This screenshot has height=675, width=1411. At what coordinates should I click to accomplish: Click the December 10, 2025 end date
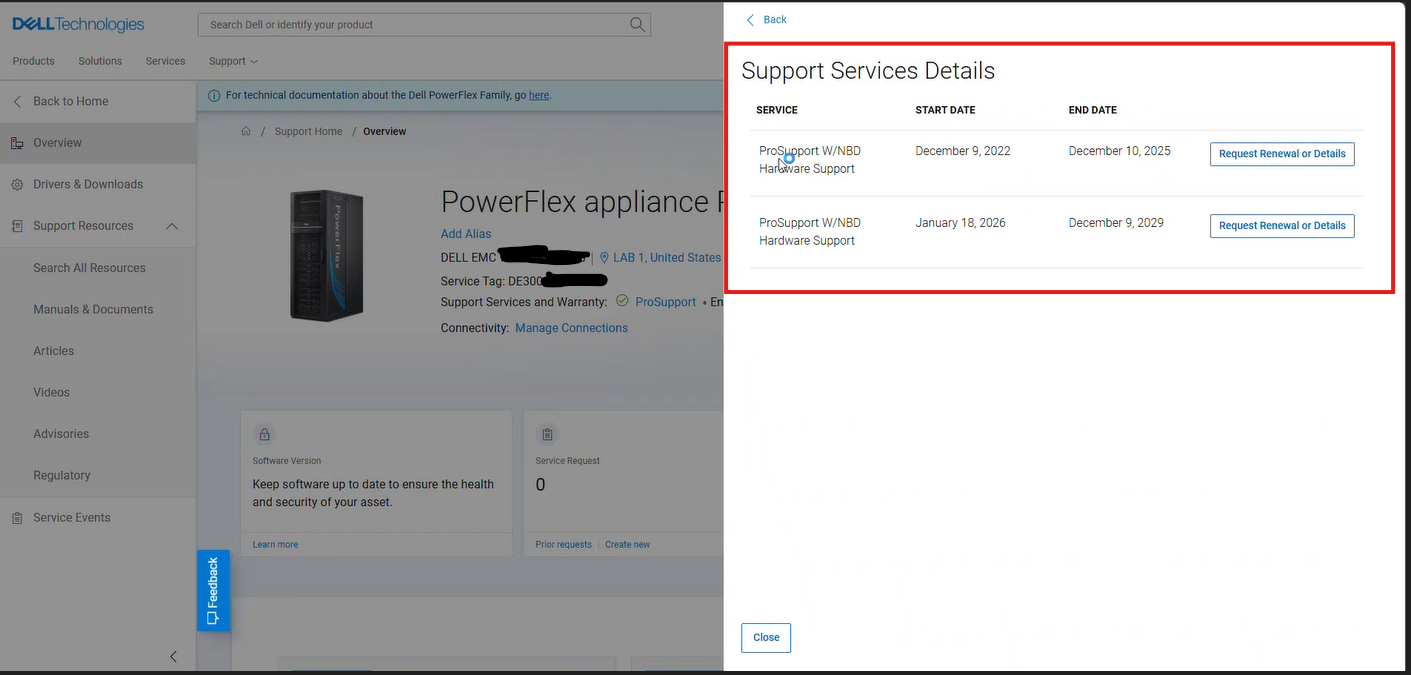(x=1119, y=151)
